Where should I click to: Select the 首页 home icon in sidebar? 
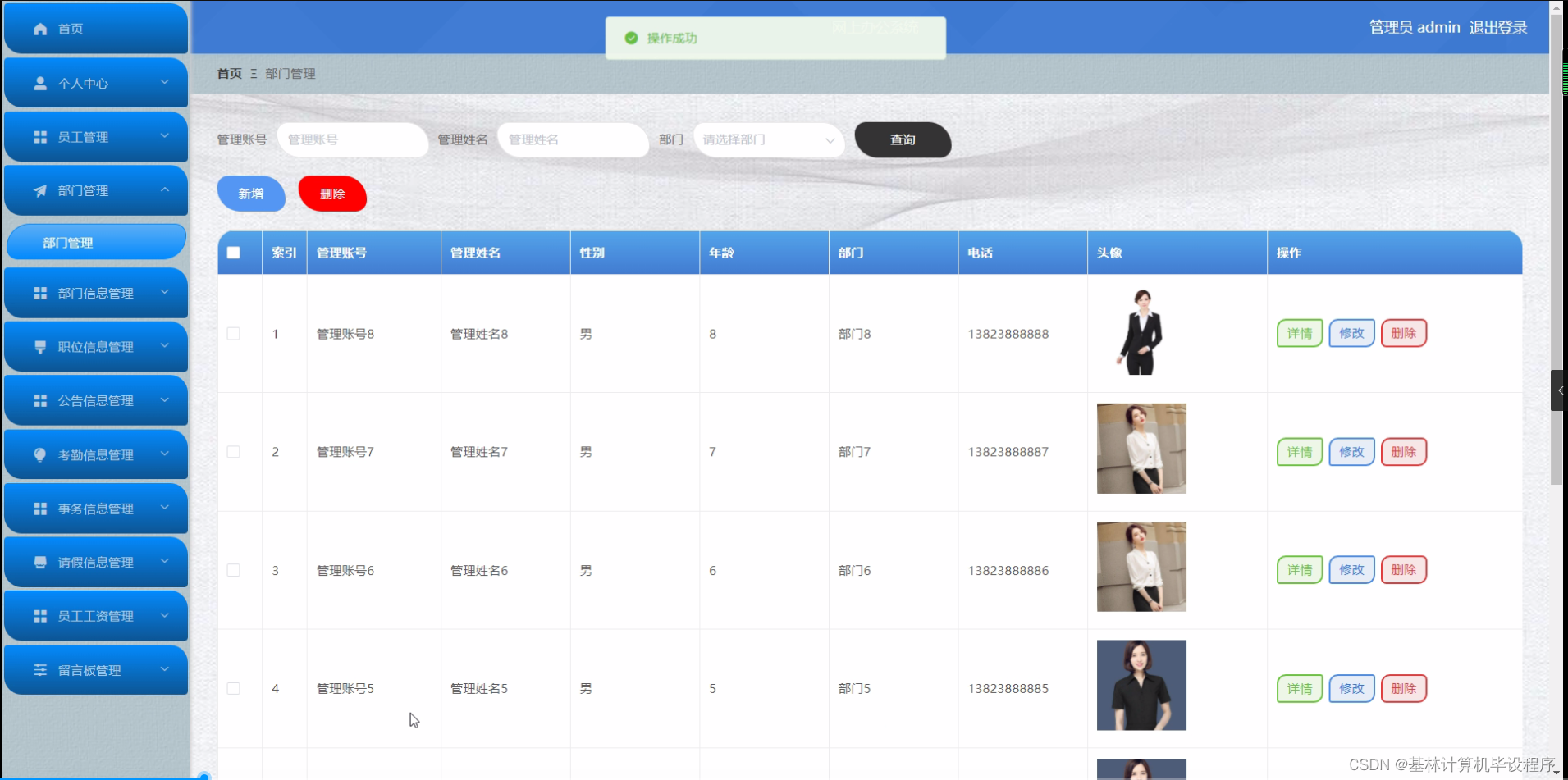(x=40, y=28)
